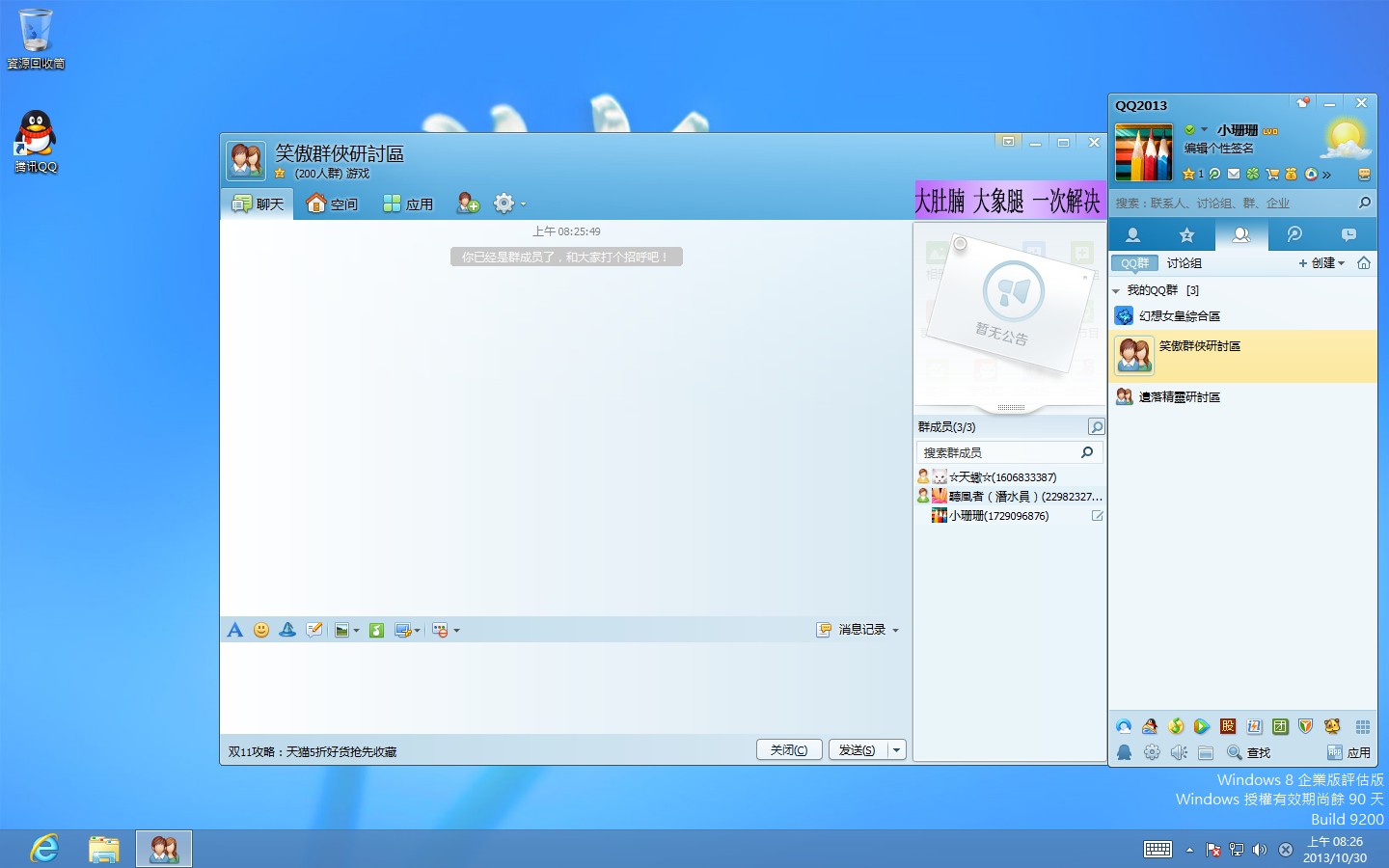This screenshot has width=1389, height=868.
Task: Open the font settings 'A' icon
Action: tap(234, 630)
